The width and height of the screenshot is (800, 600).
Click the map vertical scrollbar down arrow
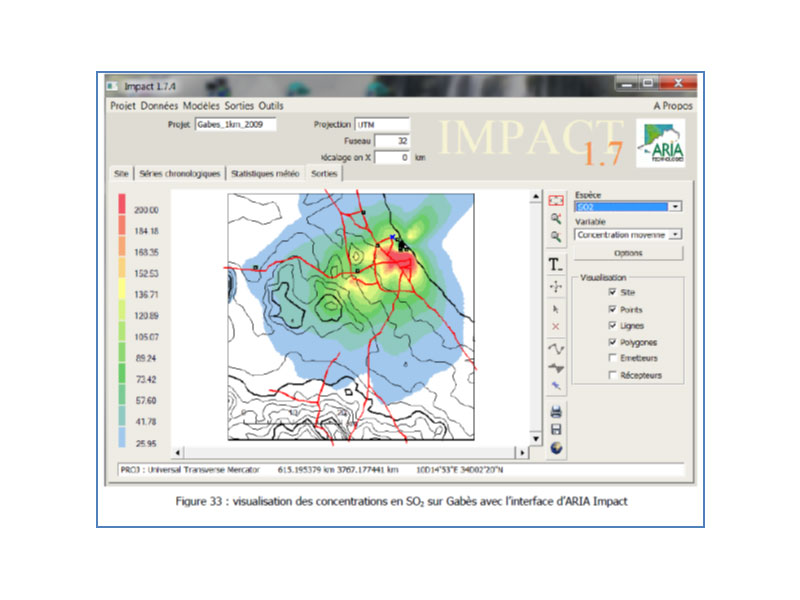coord(535,438)
